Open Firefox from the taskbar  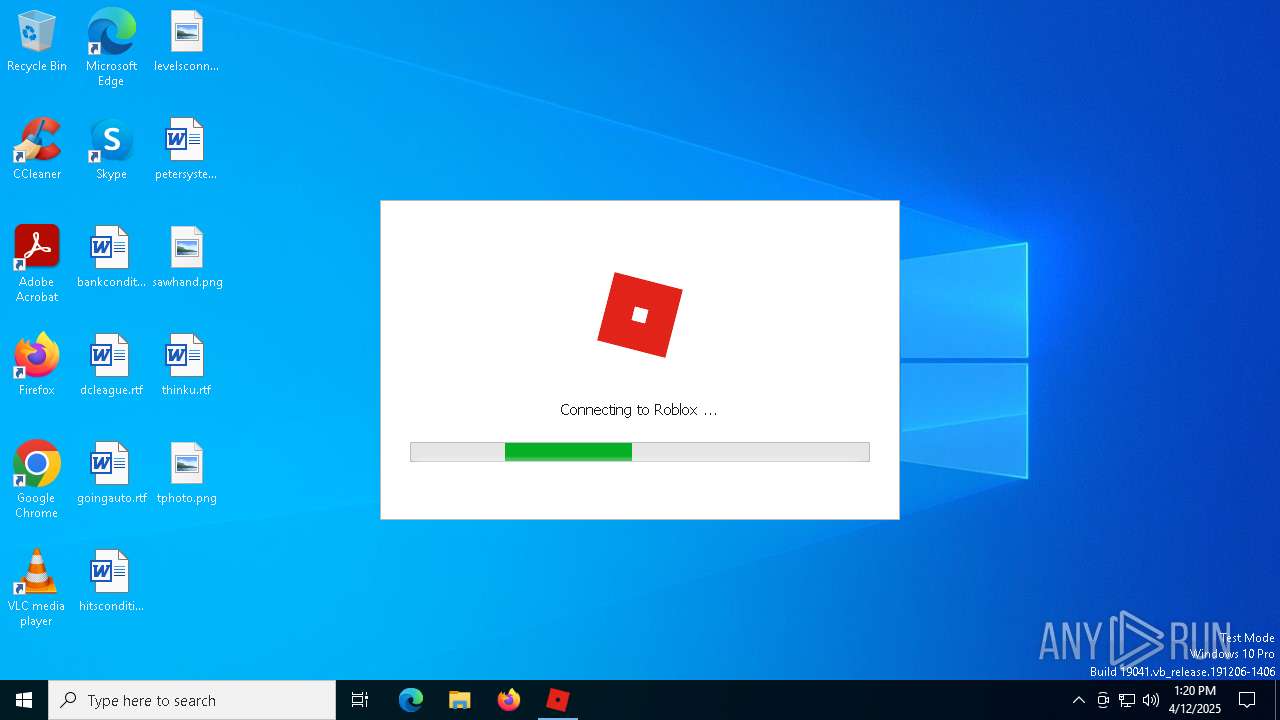point(509,700)
